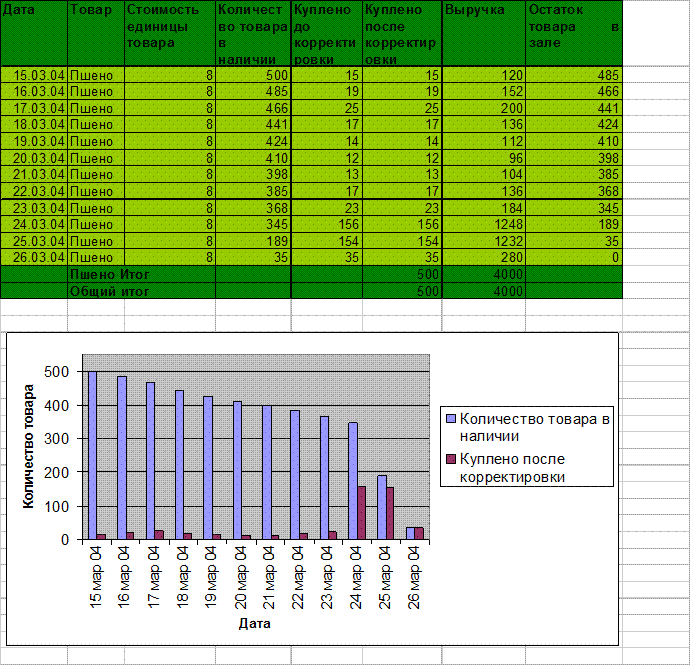
Task: Select revenue value 200 for 17.03.04
Action: click(484, 108)
